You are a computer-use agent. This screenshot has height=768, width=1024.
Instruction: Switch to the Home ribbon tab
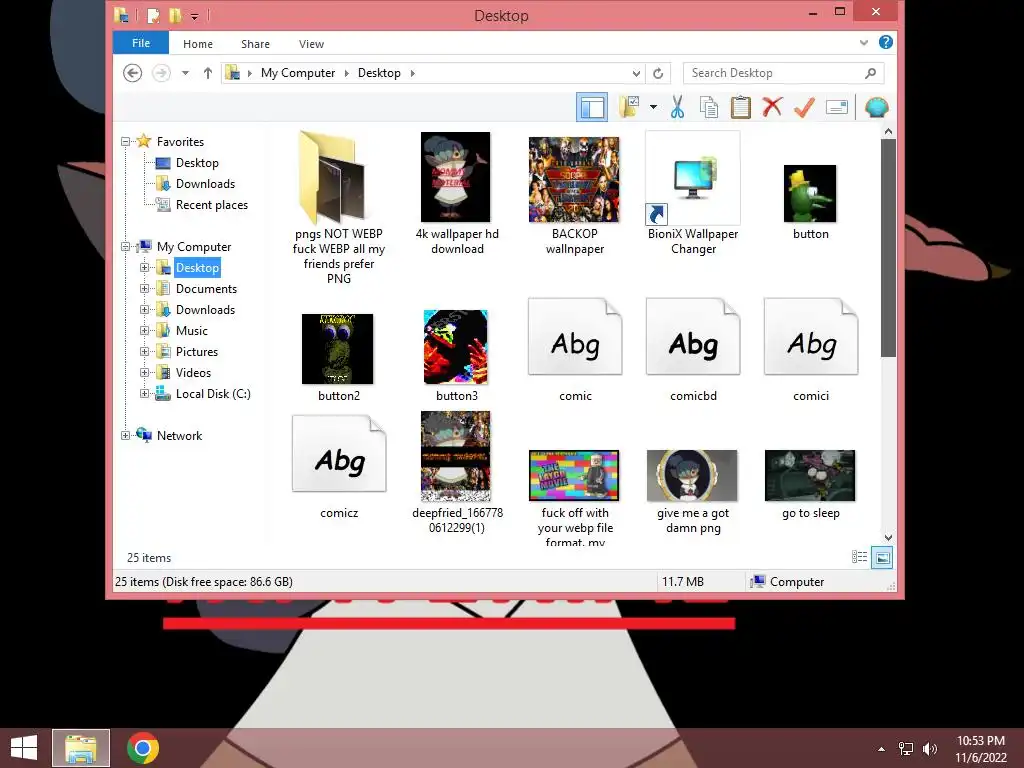198,44
